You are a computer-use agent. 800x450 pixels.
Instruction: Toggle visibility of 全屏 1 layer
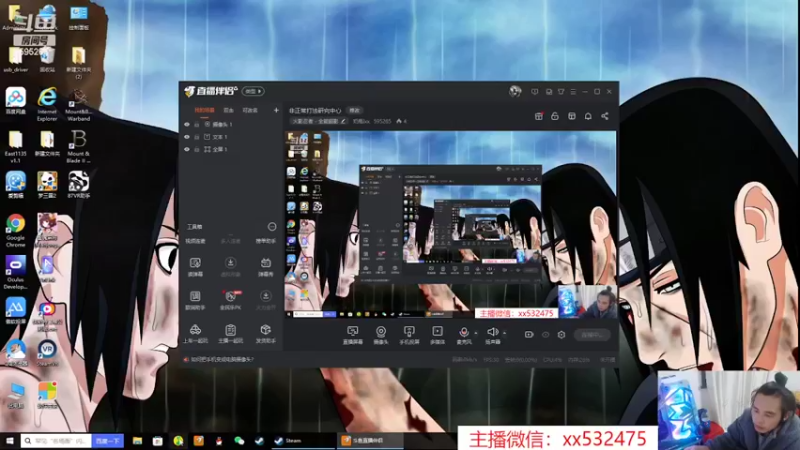187,149
